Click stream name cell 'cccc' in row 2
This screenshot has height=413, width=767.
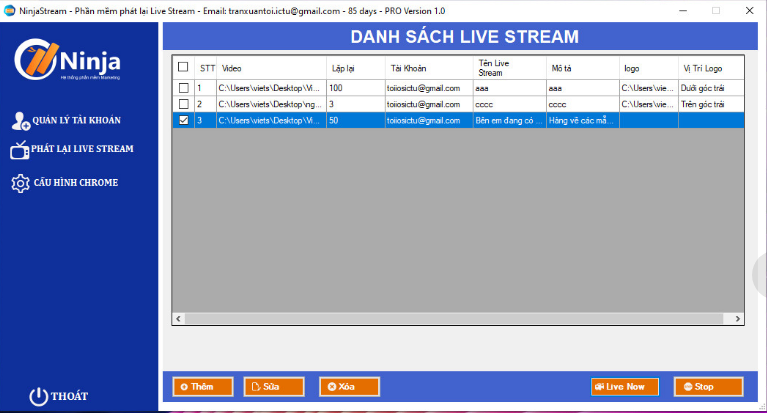click(510, 104)
